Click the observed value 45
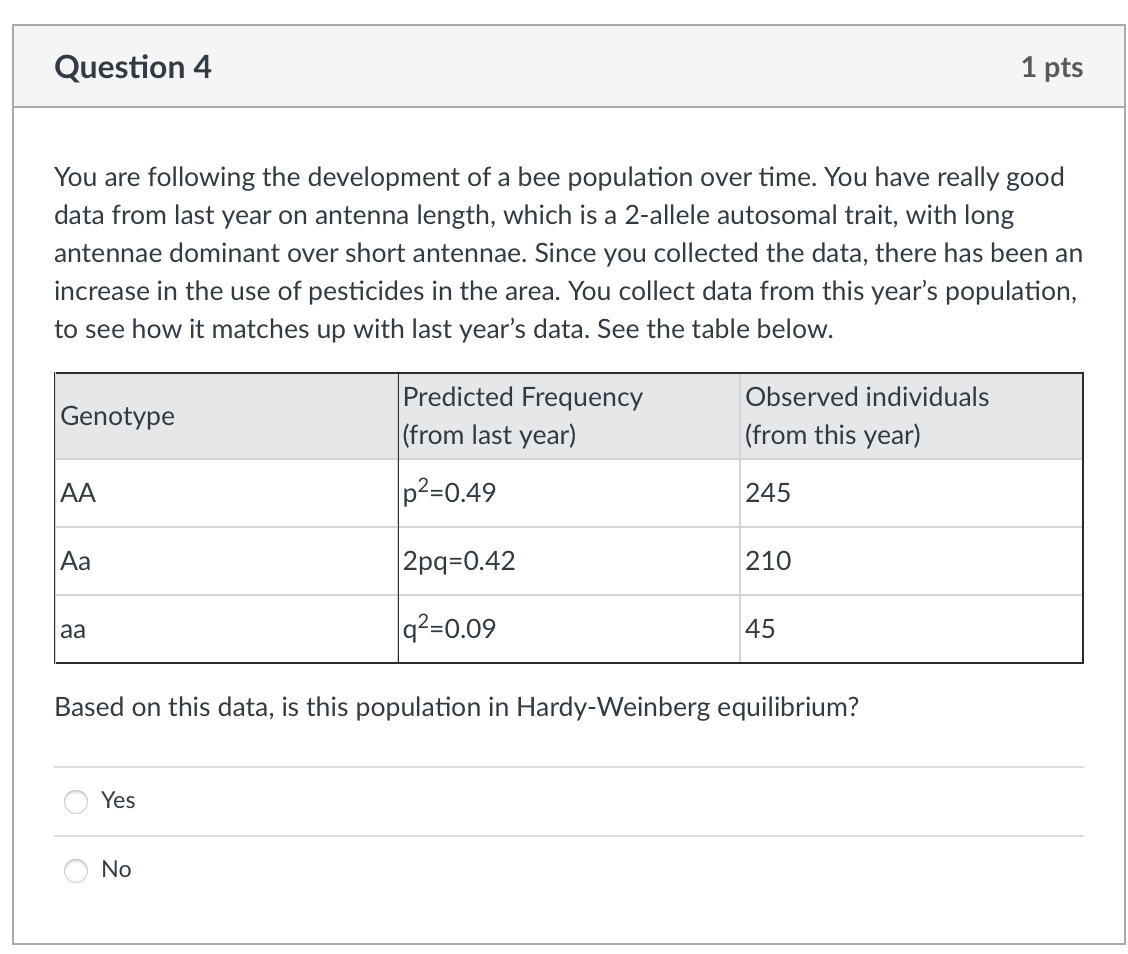Viewport: 1128px width, 954px height. coord(759,629)
